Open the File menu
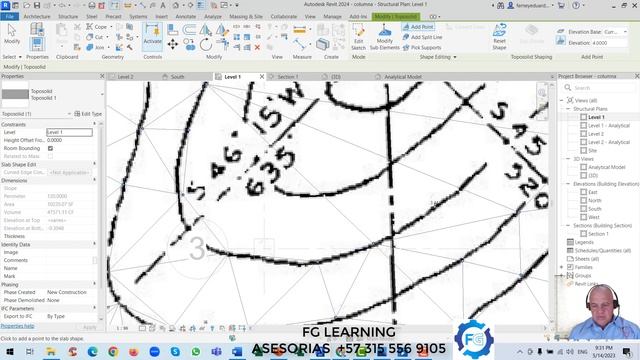This screenshot has height=360, width=640. tap(9, 17)
